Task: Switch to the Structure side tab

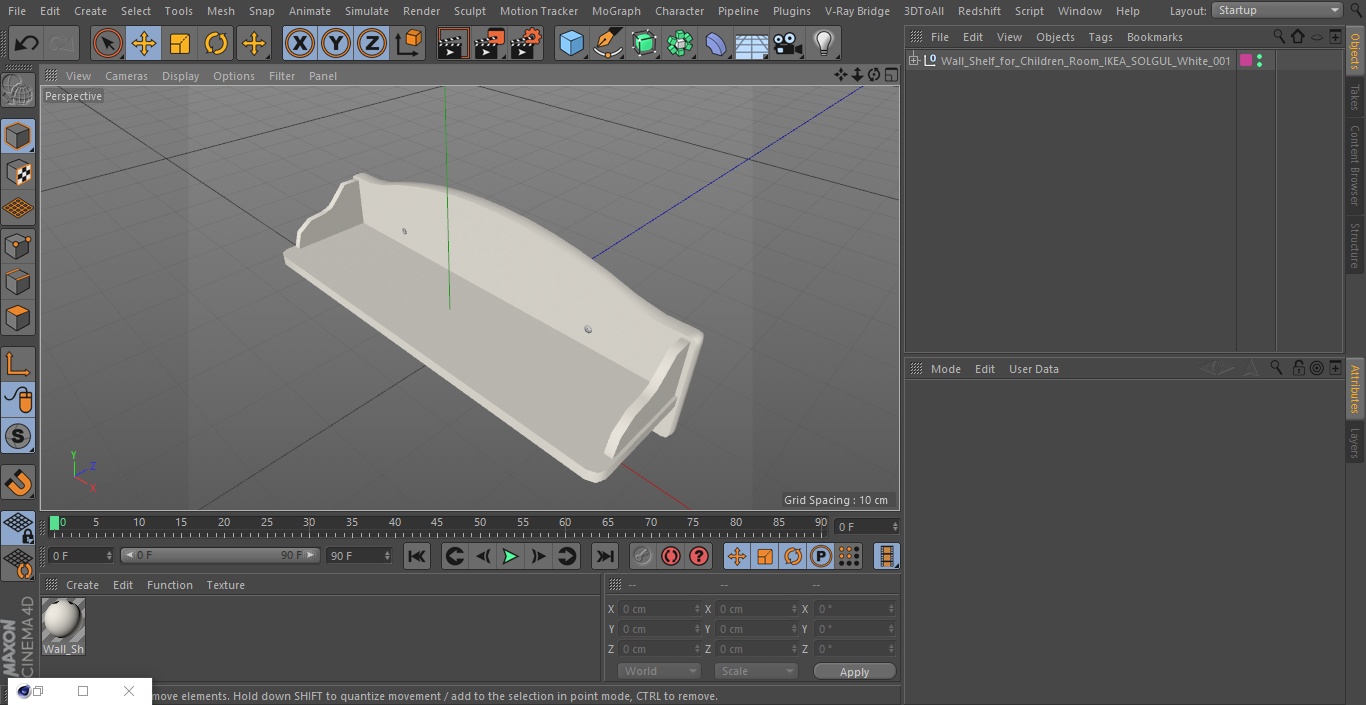Action: [1355, 246]
